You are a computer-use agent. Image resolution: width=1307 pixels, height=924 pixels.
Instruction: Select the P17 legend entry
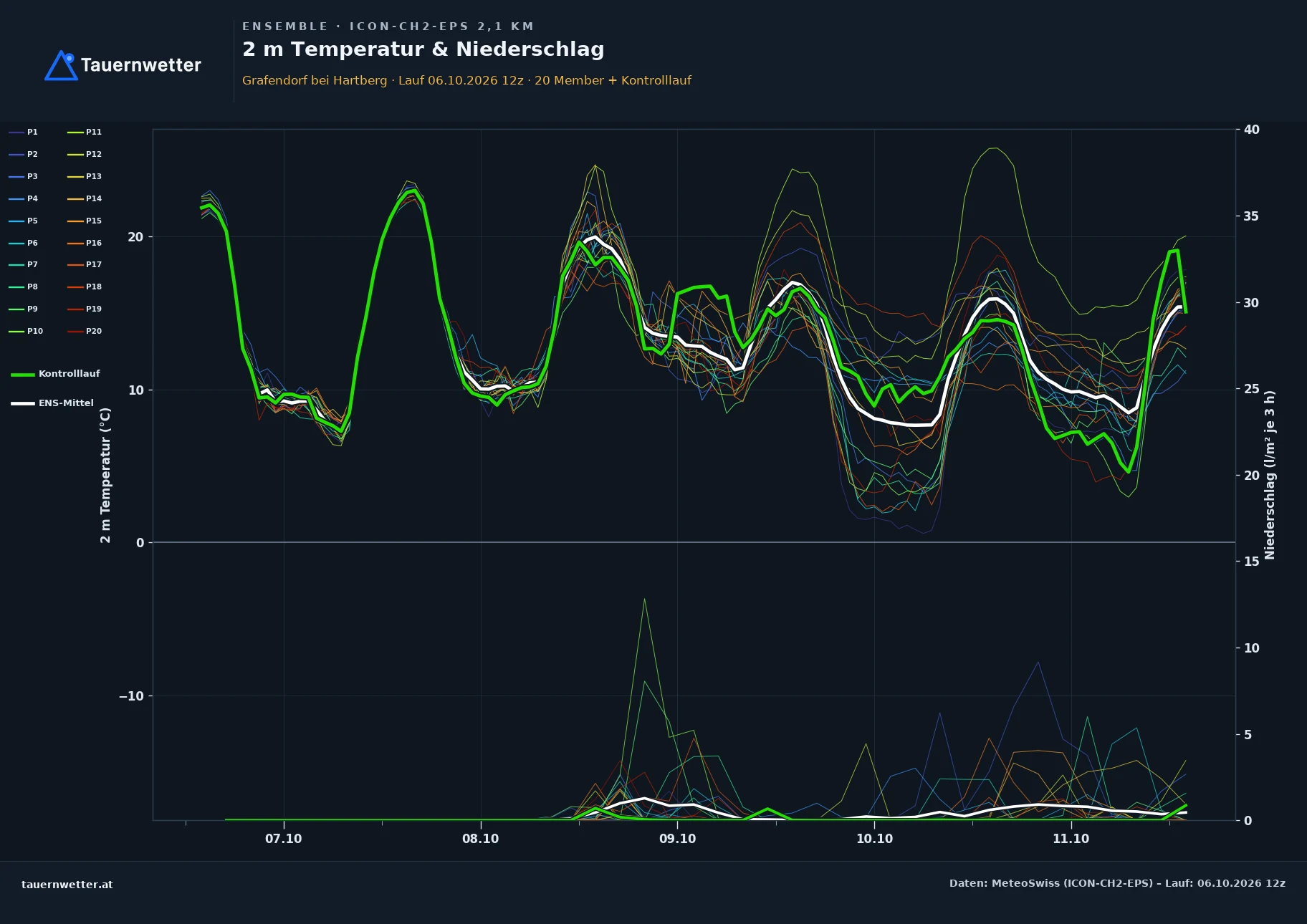[85, 264]
